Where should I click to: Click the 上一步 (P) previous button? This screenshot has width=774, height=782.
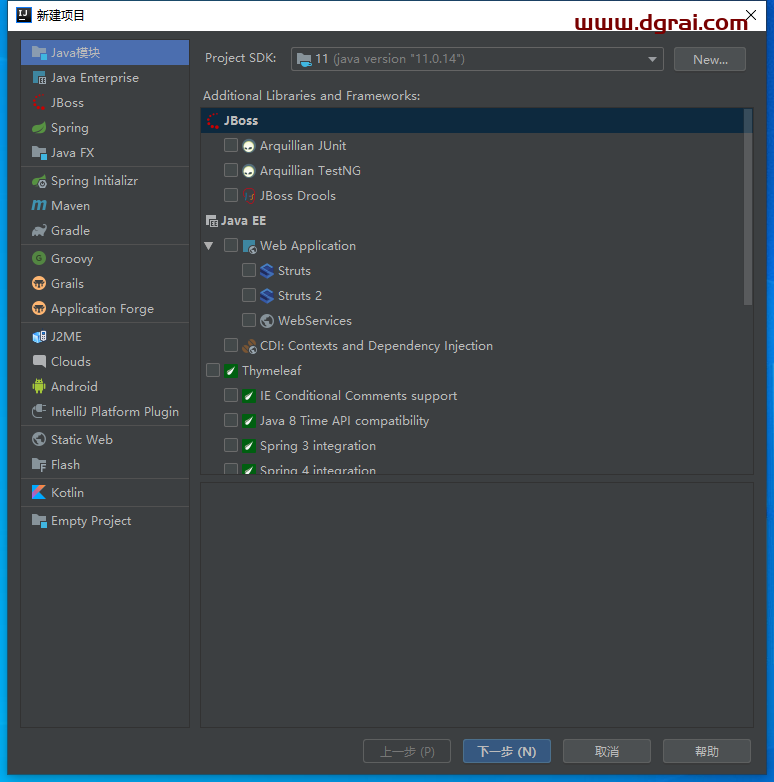tap(407, 751)
